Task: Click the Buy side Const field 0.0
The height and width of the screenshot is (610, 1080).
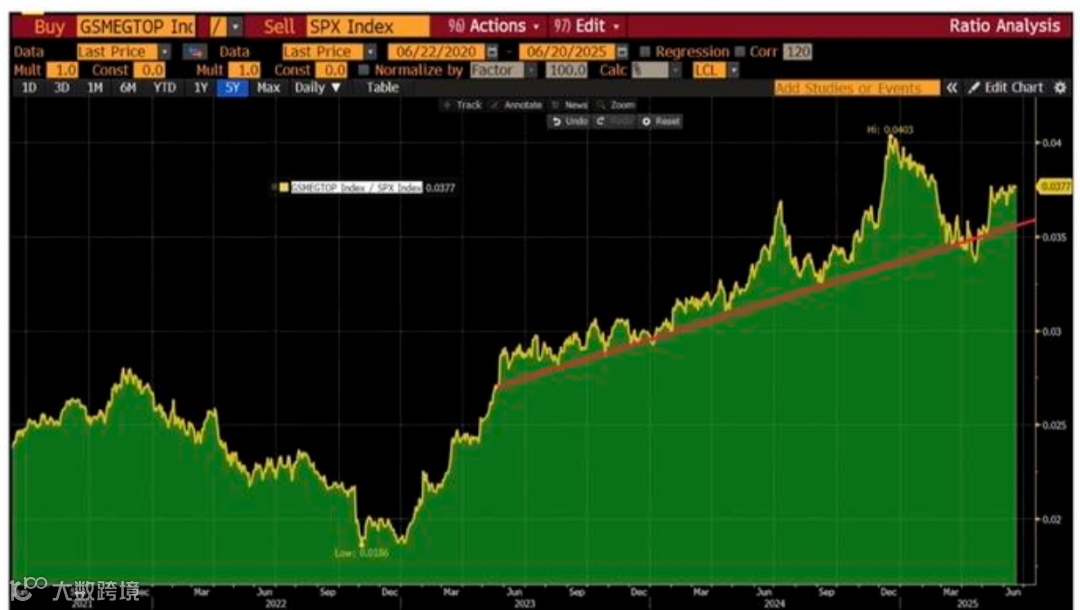Action: tap(149, 70)
